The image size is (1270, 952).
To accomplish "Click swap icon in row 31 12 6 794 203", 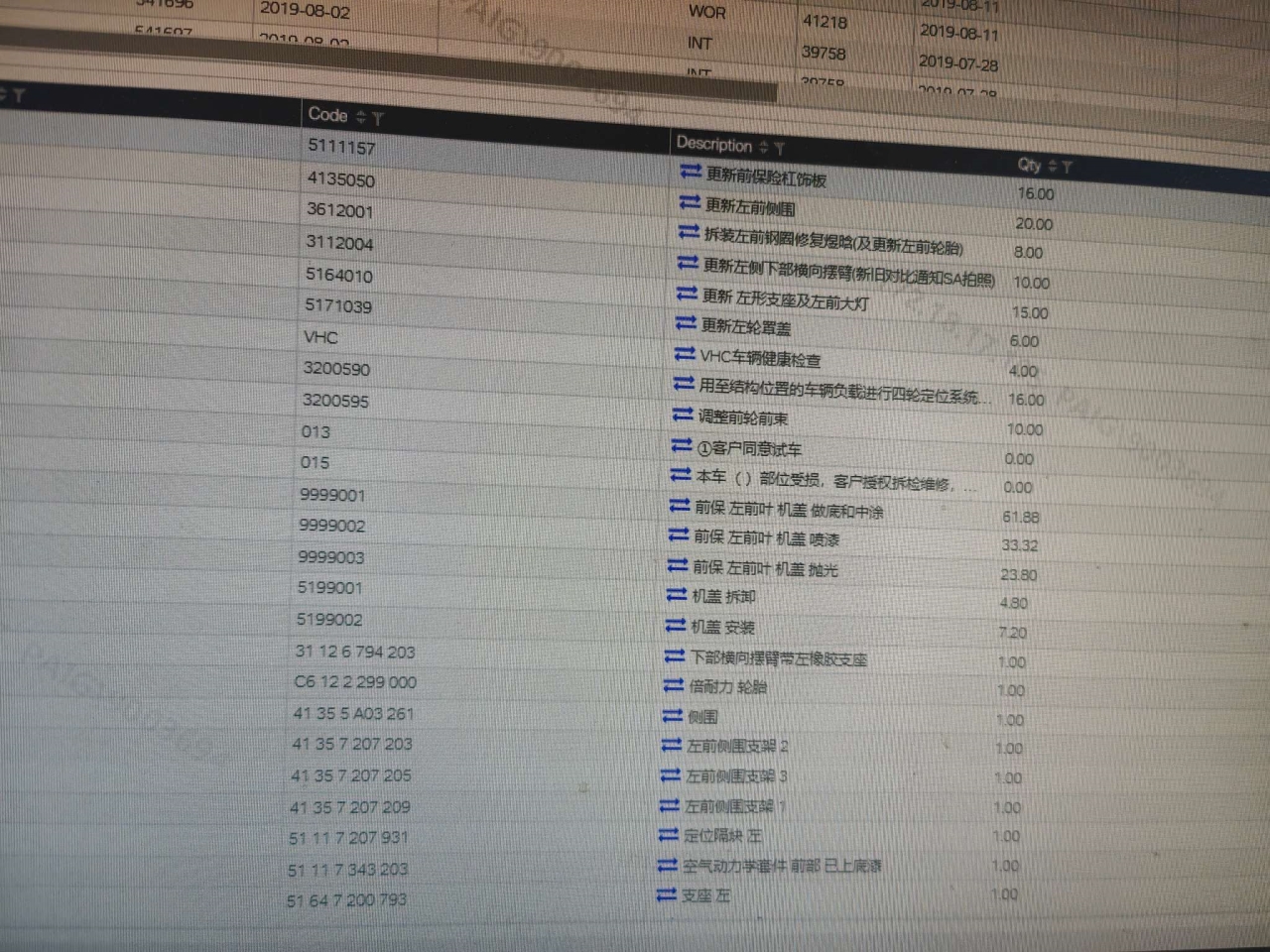I will (x=675, y=655).
